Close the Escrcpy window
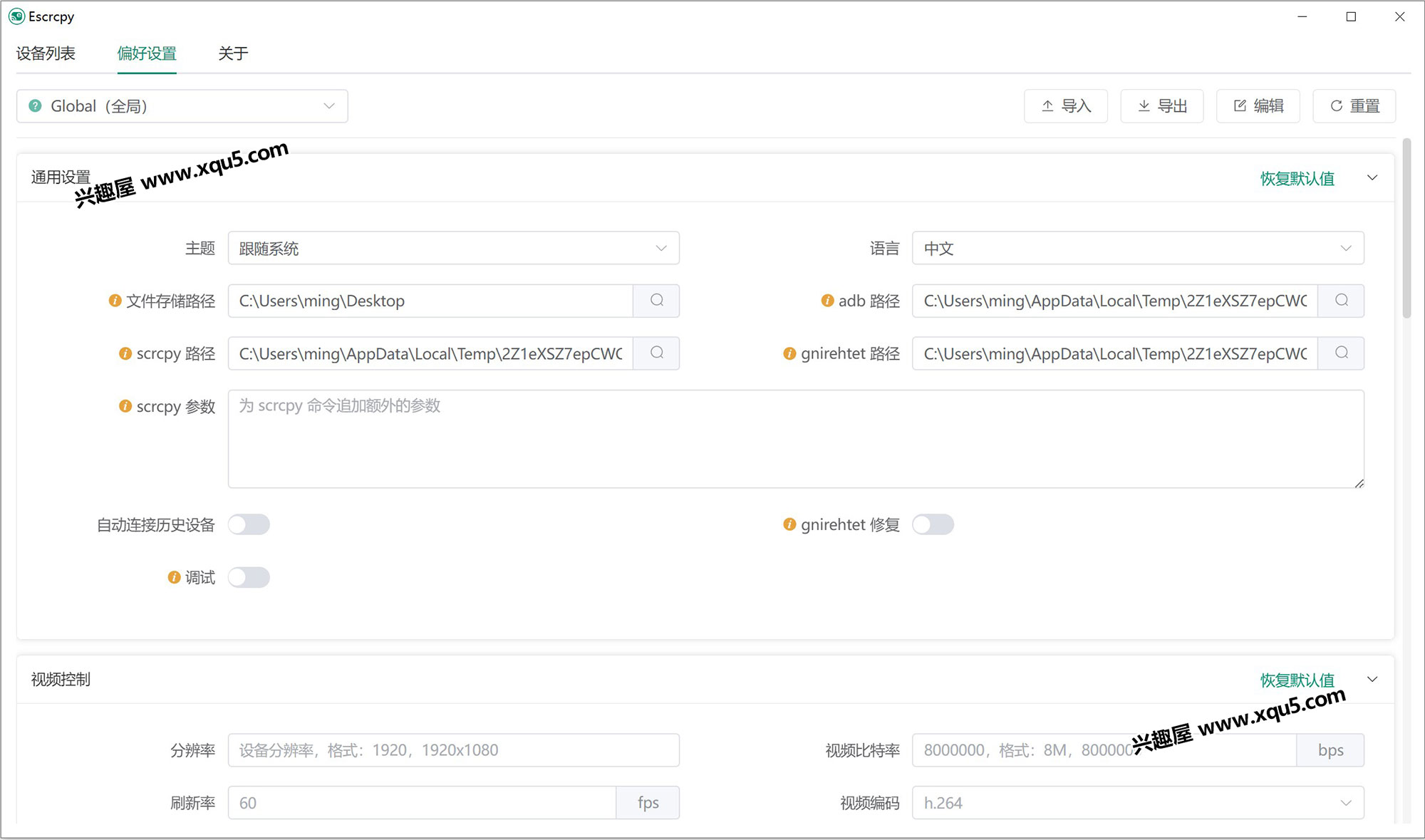1425x840 pixels. point(1399,16)
